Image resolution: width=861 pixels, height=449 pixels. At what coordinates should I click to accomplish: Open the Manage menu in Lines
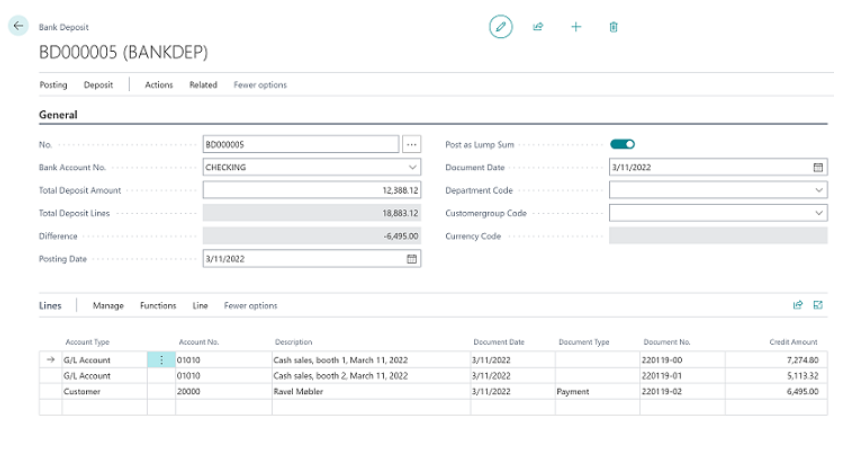click(108, 306)
